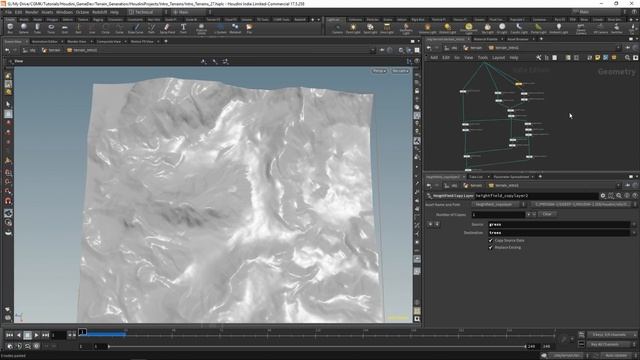Add a Portal Light from the shelf
The height and width of the screenshot is (360, 640).
(x=538, y=28)
